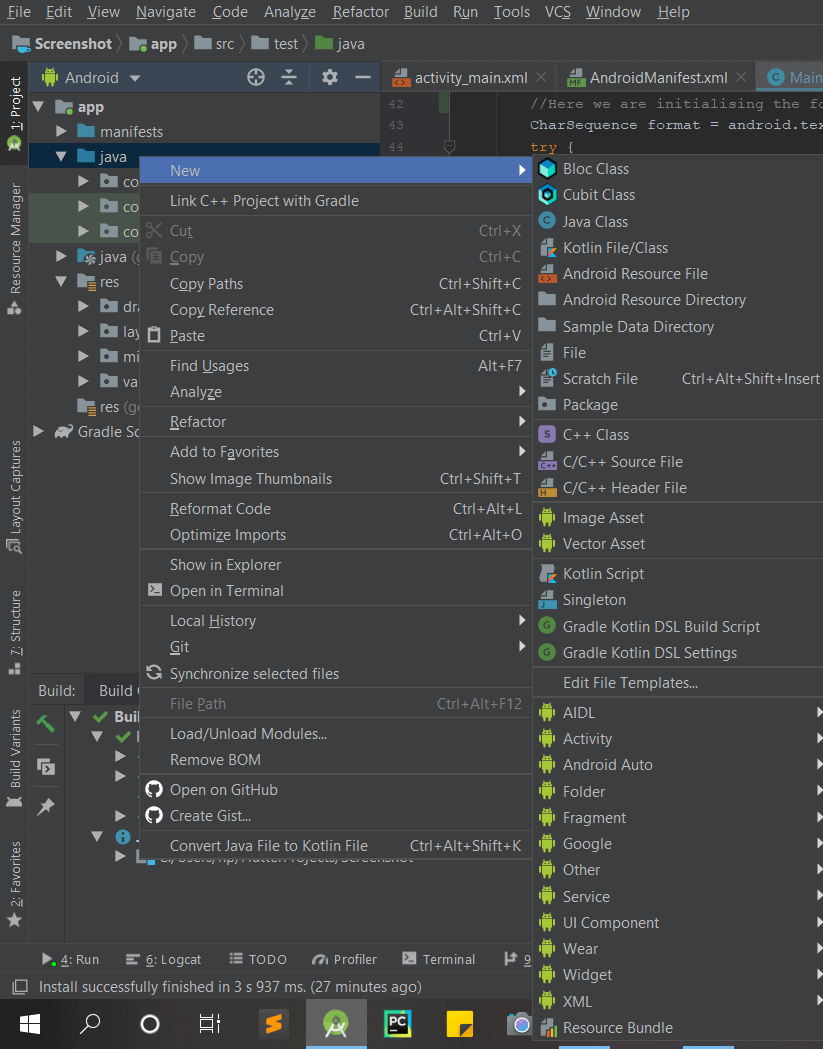Open the Logcat panel
Image resolution: width=823 pixels, height=1049 pixels.
click(x=172, y=959)
